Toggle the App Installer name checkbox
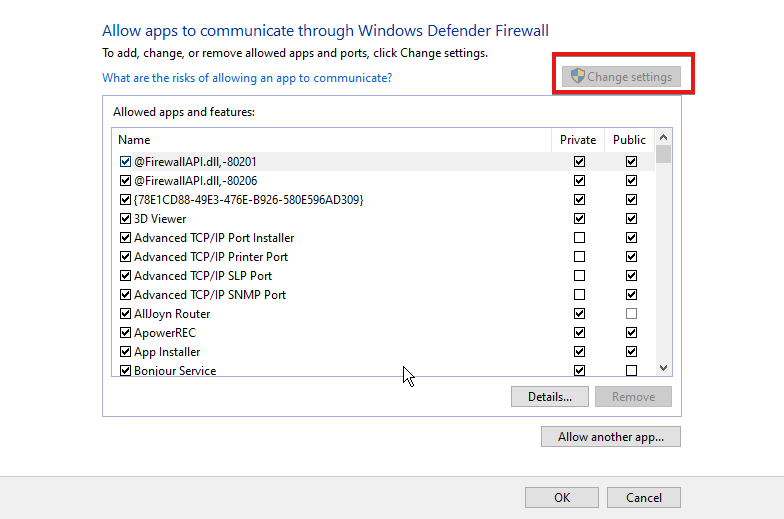This screenshot has width=784, height=519. (x=125, y=352)
